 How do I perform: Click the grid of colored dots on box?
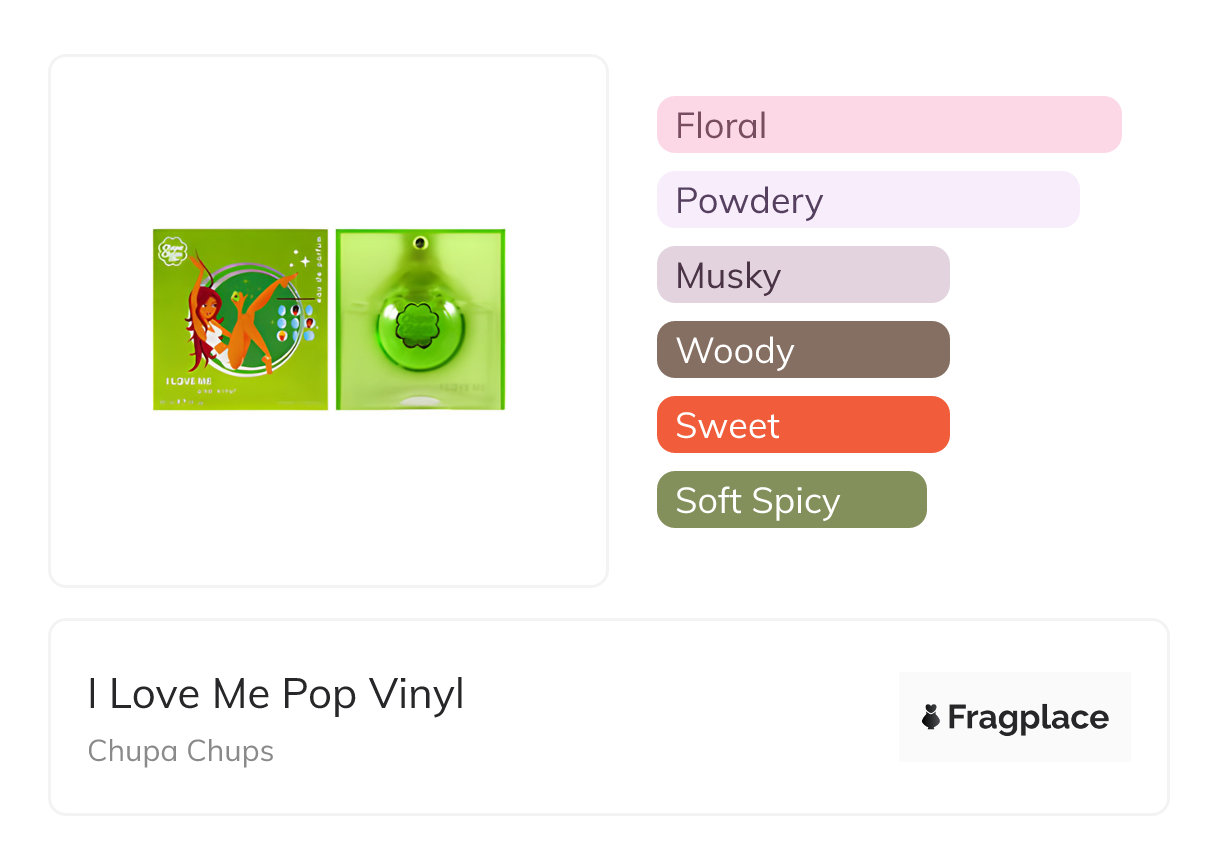(295, 323)
